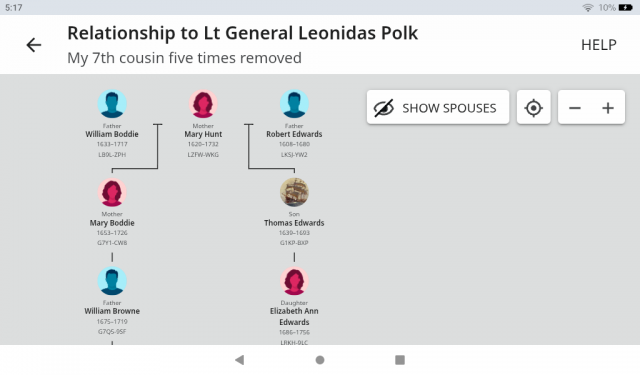
Task: Go back using the arrow icon
Action: tap(34, 45)
